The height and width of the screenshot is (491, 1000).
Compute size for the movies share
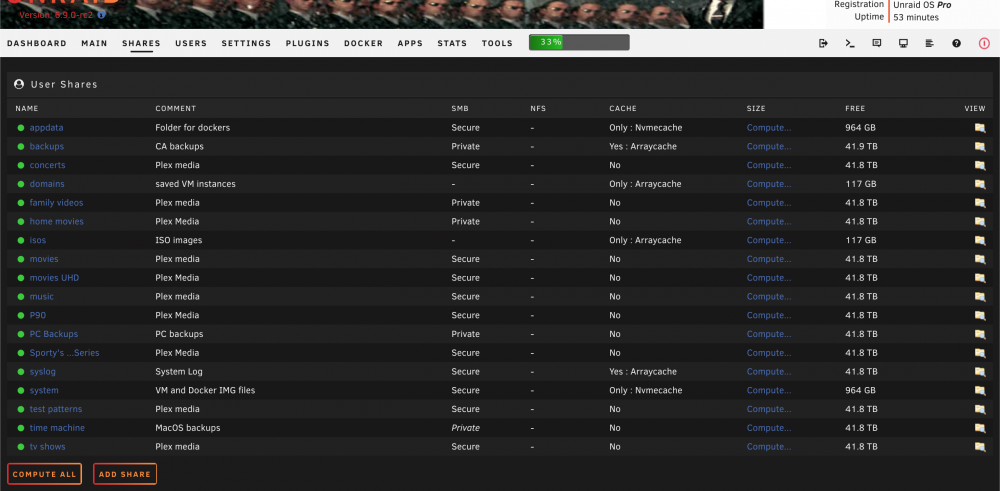[x=769, y=259]
